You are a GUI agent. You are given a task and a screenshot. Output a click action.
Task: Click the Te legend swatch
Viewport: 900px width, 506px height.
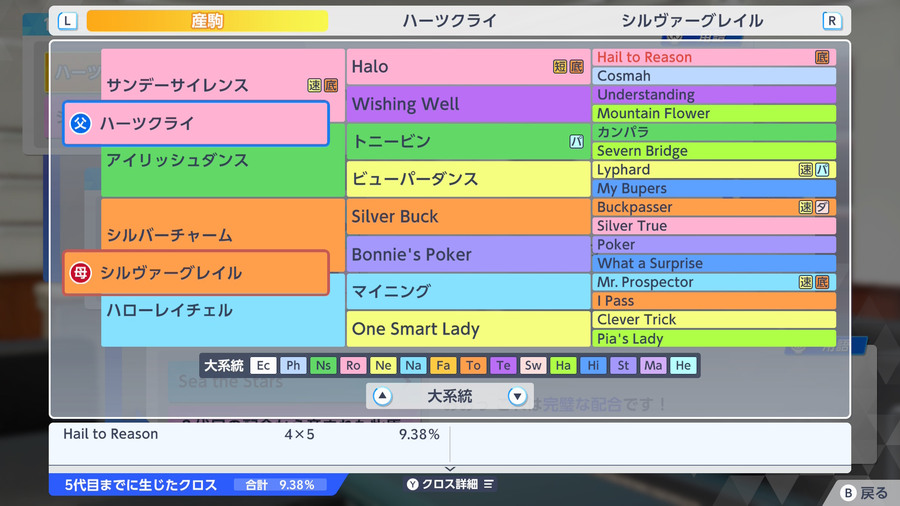coord(503,365)
